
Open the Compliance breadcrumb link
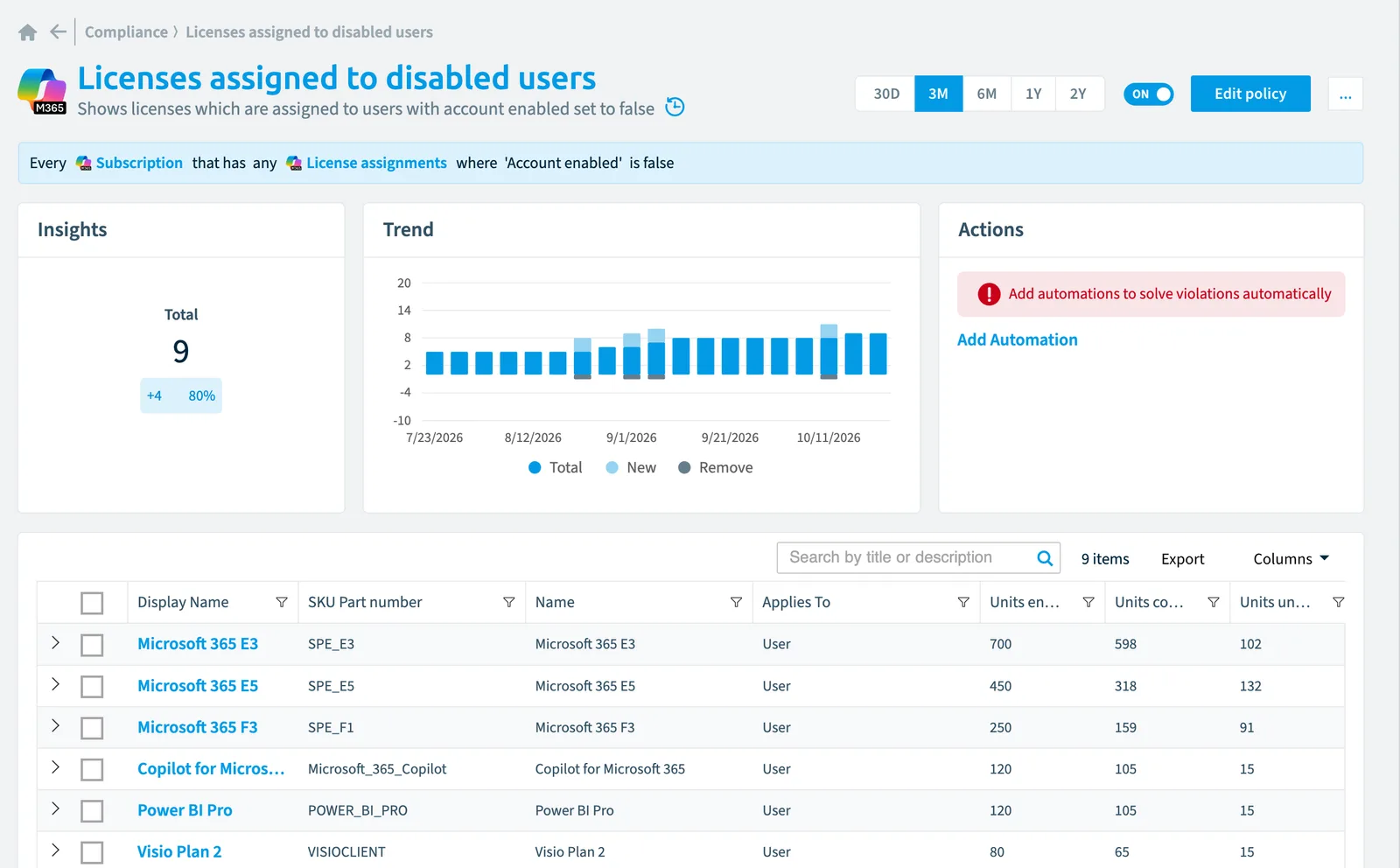pyautogui.click(x=126, y=32)
